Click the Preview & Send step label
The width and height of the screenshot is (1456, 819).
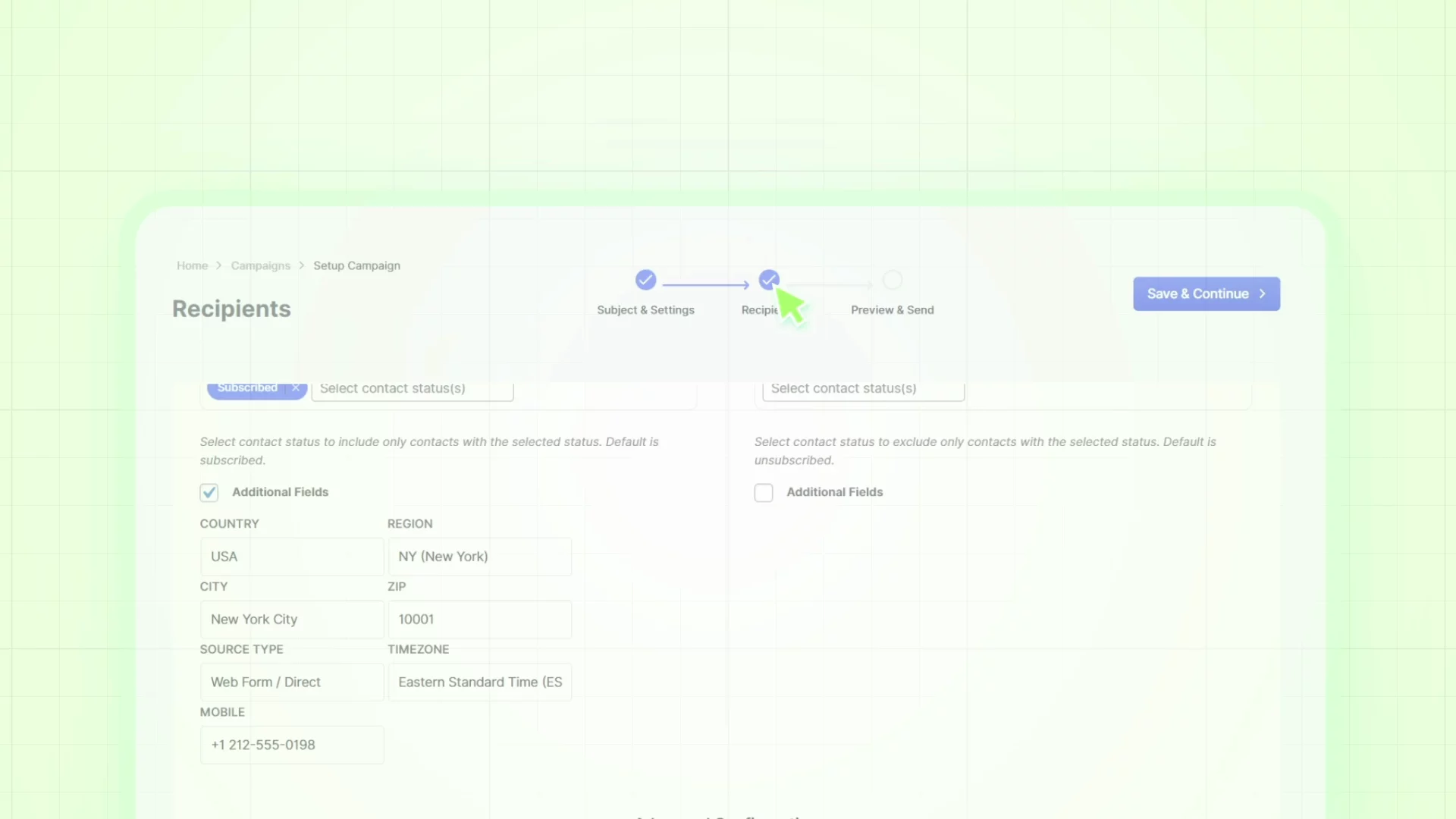pyautogui.click(x=893, y=309)
